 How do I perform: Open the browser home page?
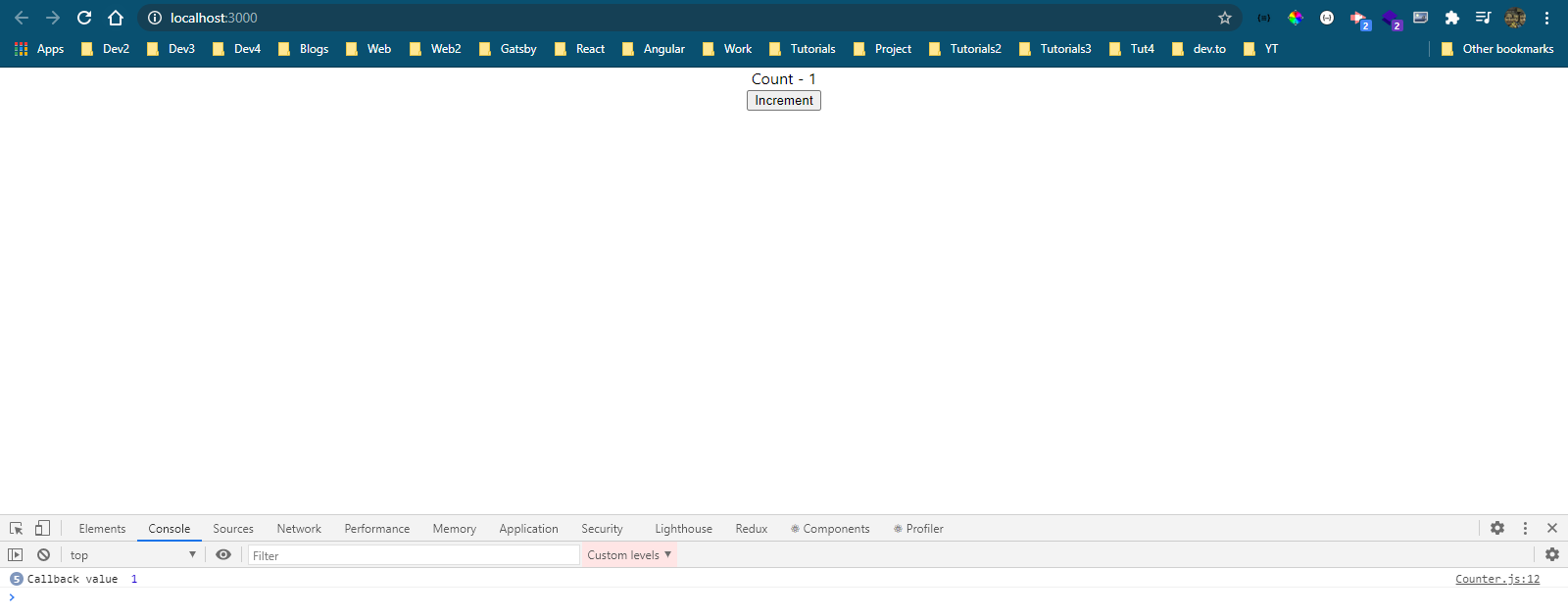pos(116,18)
